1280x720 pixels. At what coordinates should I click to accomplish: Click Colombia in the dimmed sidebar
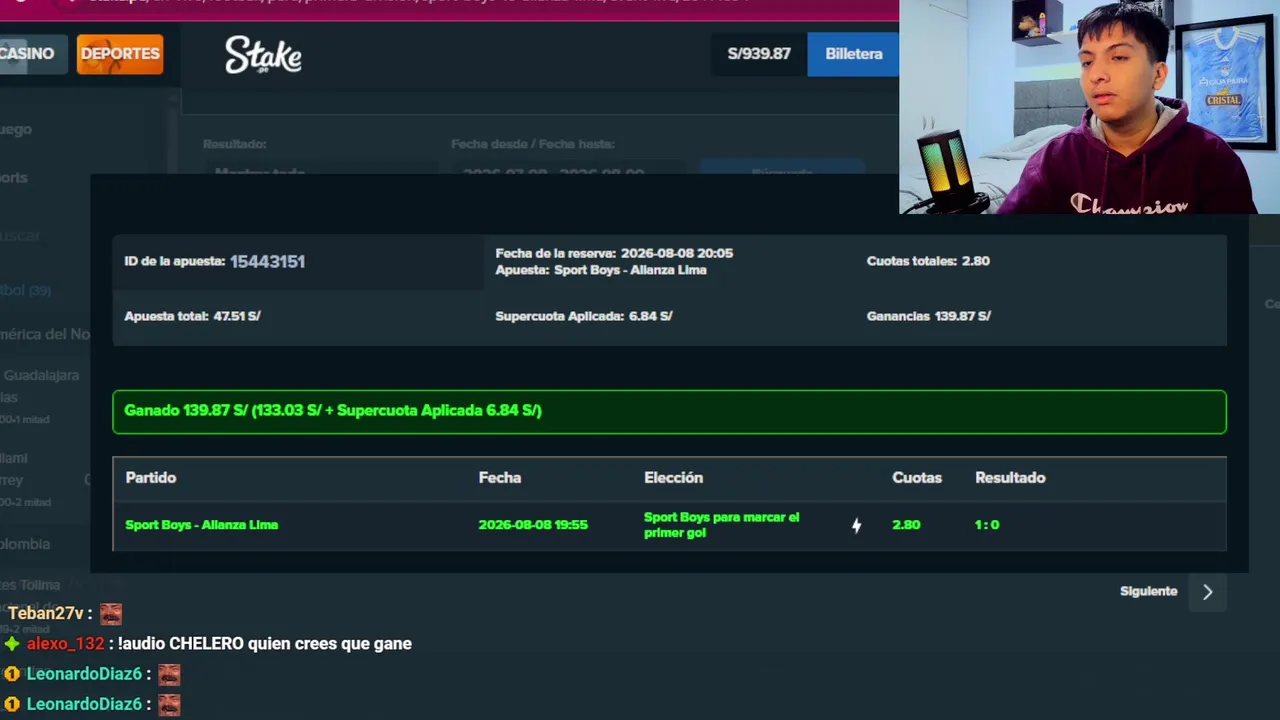coord(25,544)
